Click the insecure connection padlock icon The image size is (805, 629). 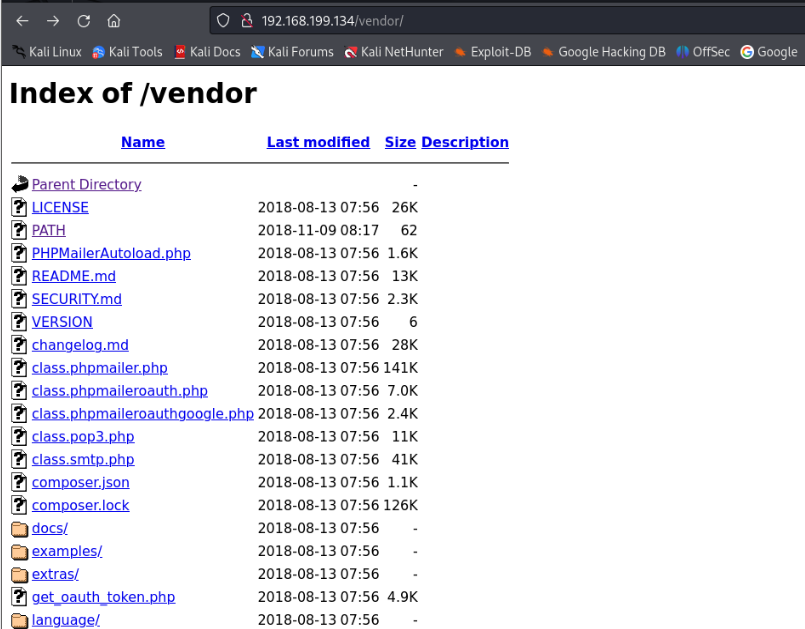pyautogui.click(x=245, y=20)
